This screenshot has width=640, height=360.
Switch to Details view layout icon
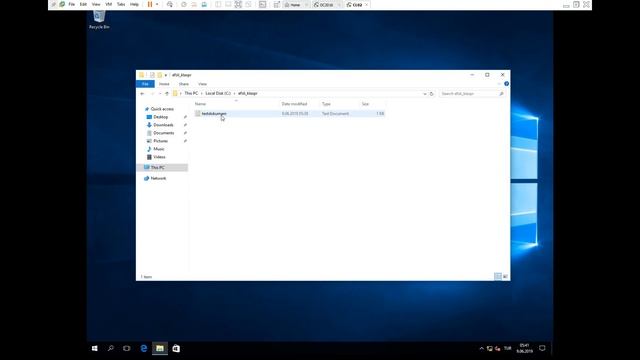click(x=498, y=276)
